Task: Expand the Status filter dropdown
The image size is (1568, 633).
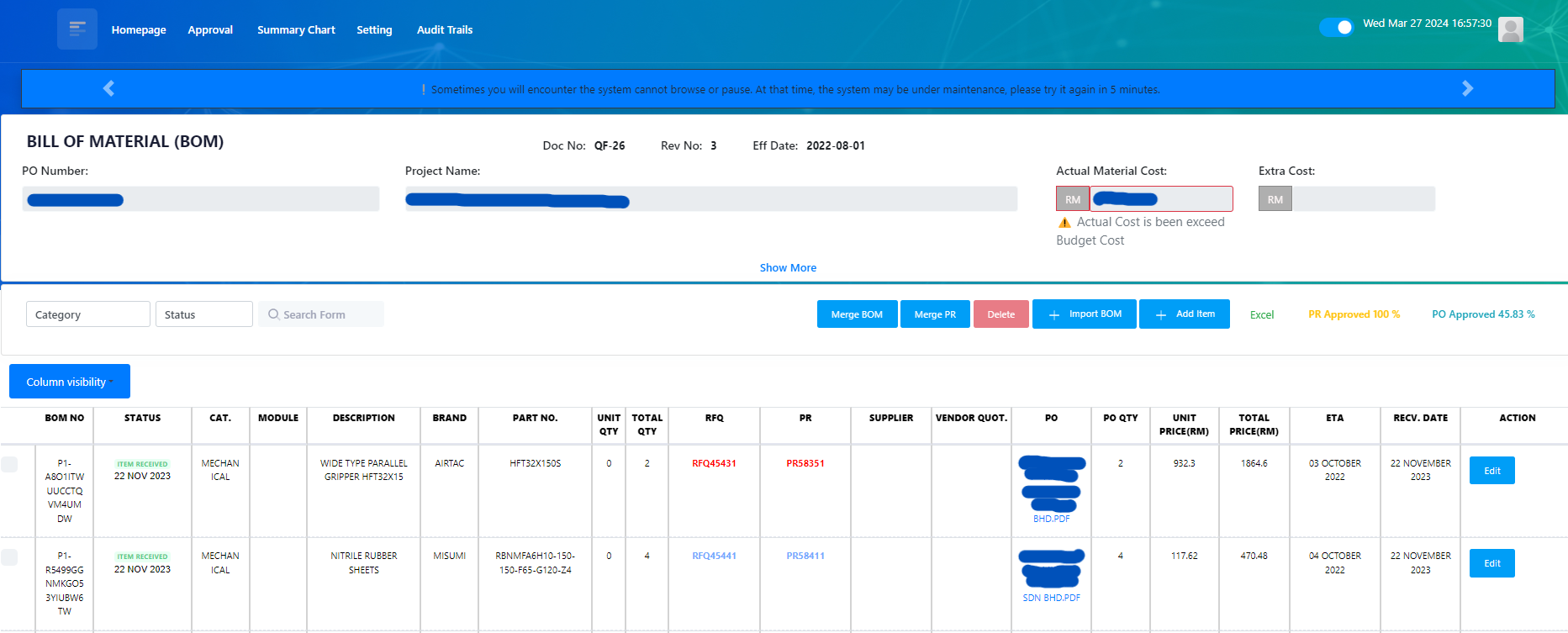Action: (x=203, y=314)
